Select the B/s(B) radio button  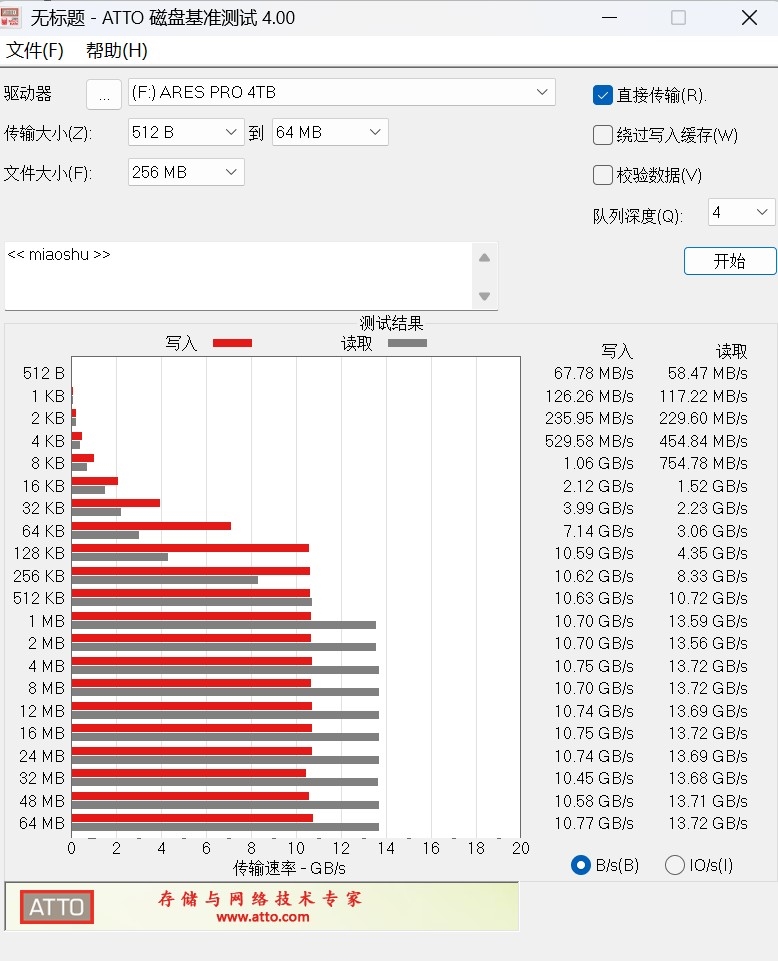tap(580, 865)
